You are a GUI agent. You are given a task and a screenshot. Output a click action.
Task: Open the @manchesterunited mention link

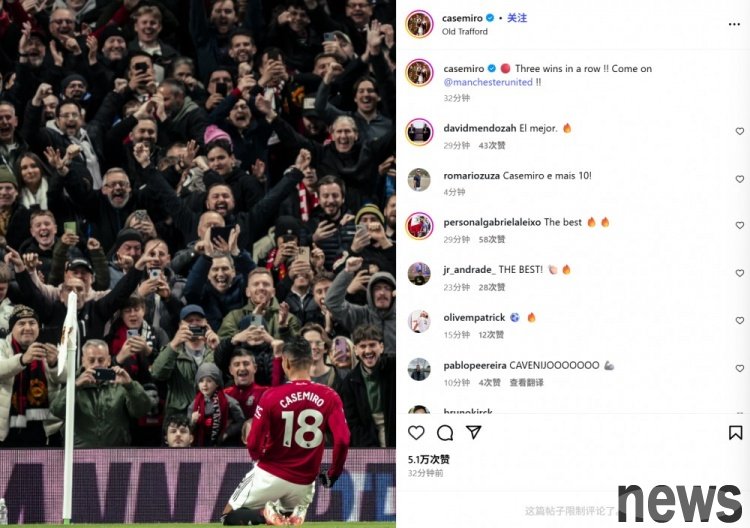click(x=488, y=82)
